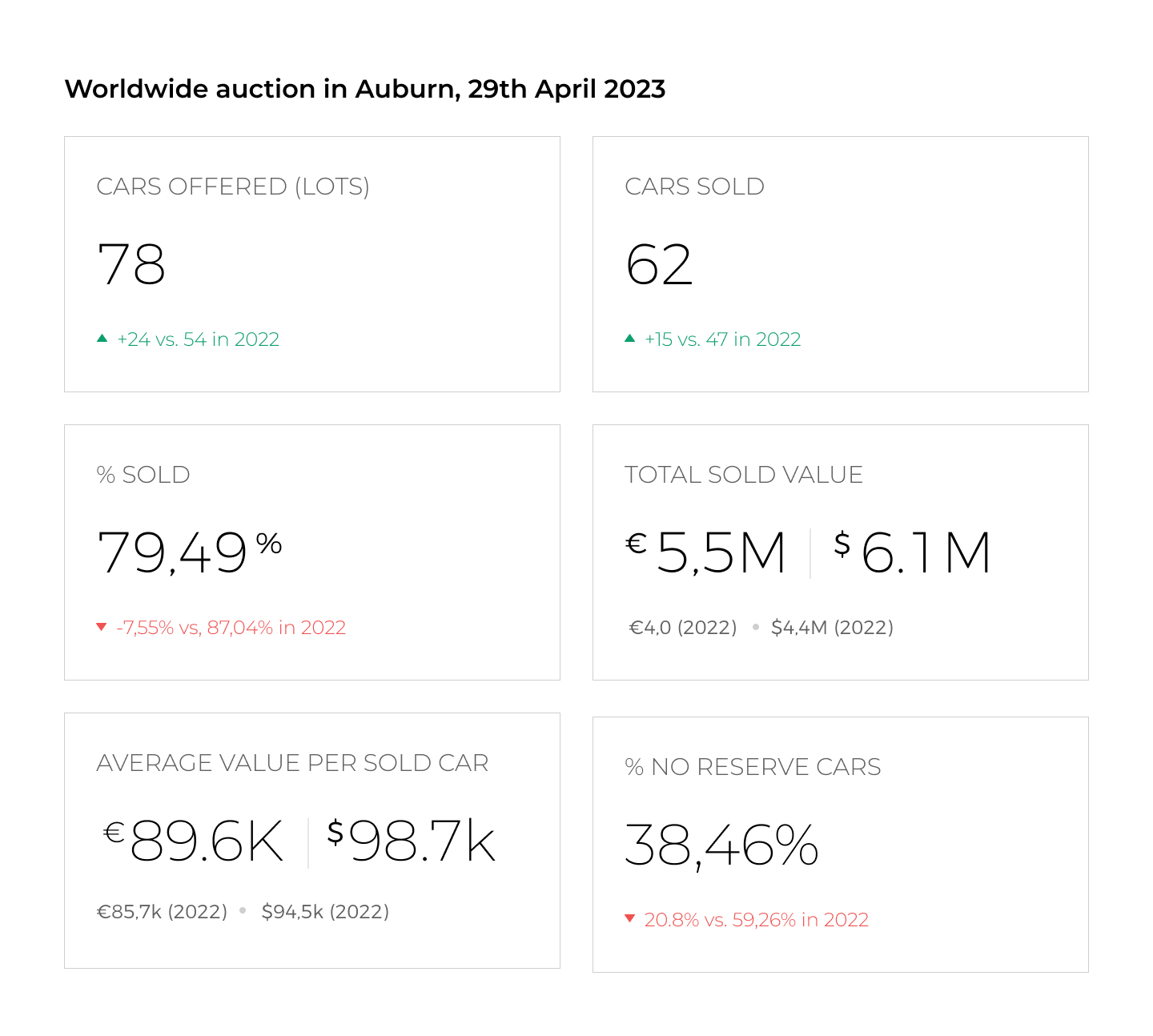Image resolution: width=1153 pixels, height=1036 pixels.
Task: Click the cars sold value 62
Action: point(659,264)
